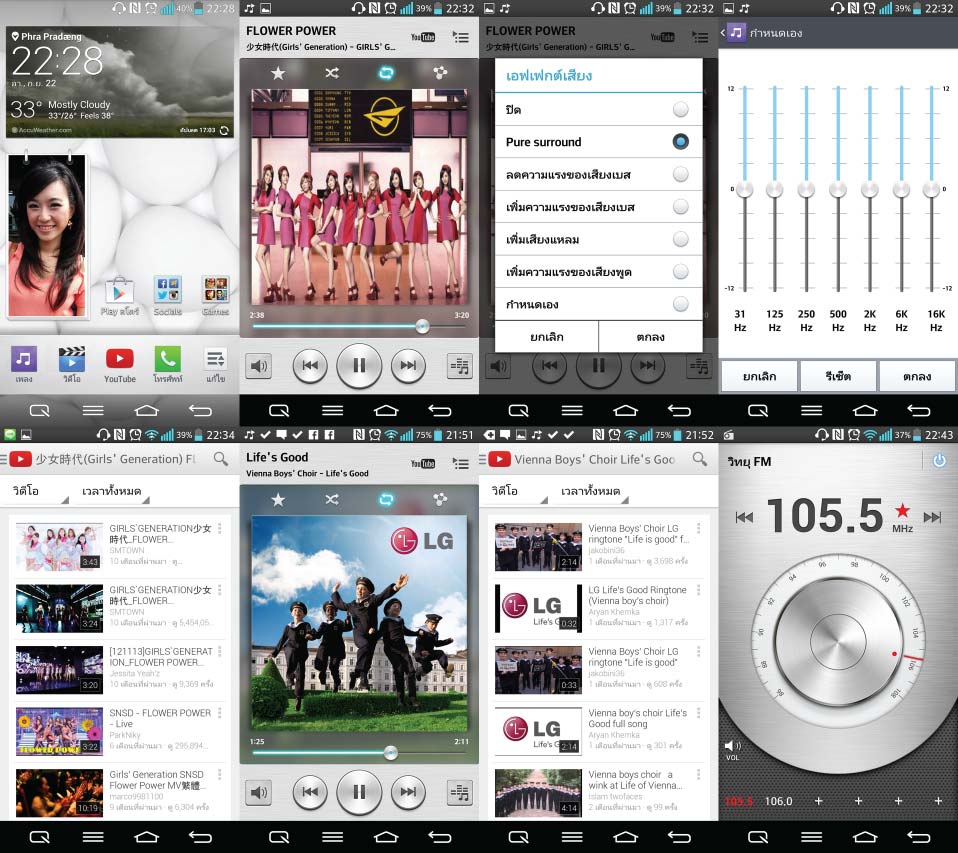Choose the เพิ่มความแรงของเสียงเบส sound effect
The image size is (958, 853).
click(598, 207)
